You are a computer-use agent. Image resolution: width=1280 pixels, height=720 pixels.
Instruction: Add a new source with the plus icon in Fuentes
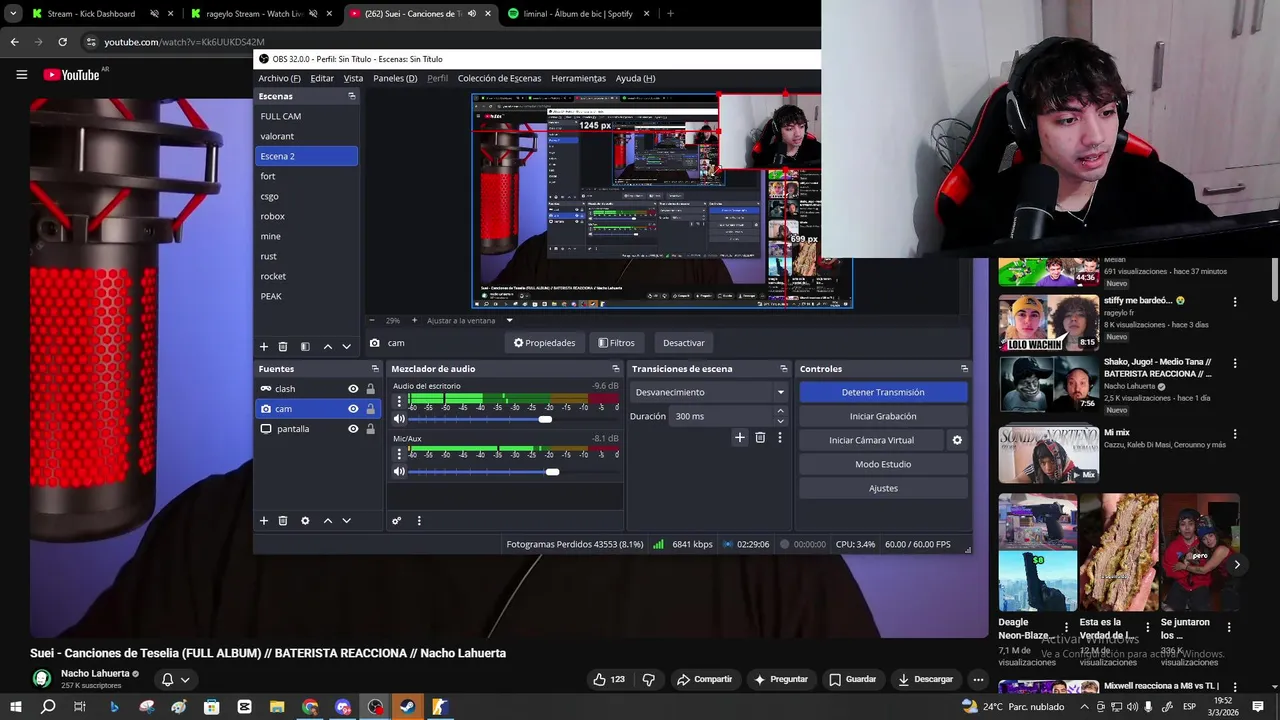point(264,520)
